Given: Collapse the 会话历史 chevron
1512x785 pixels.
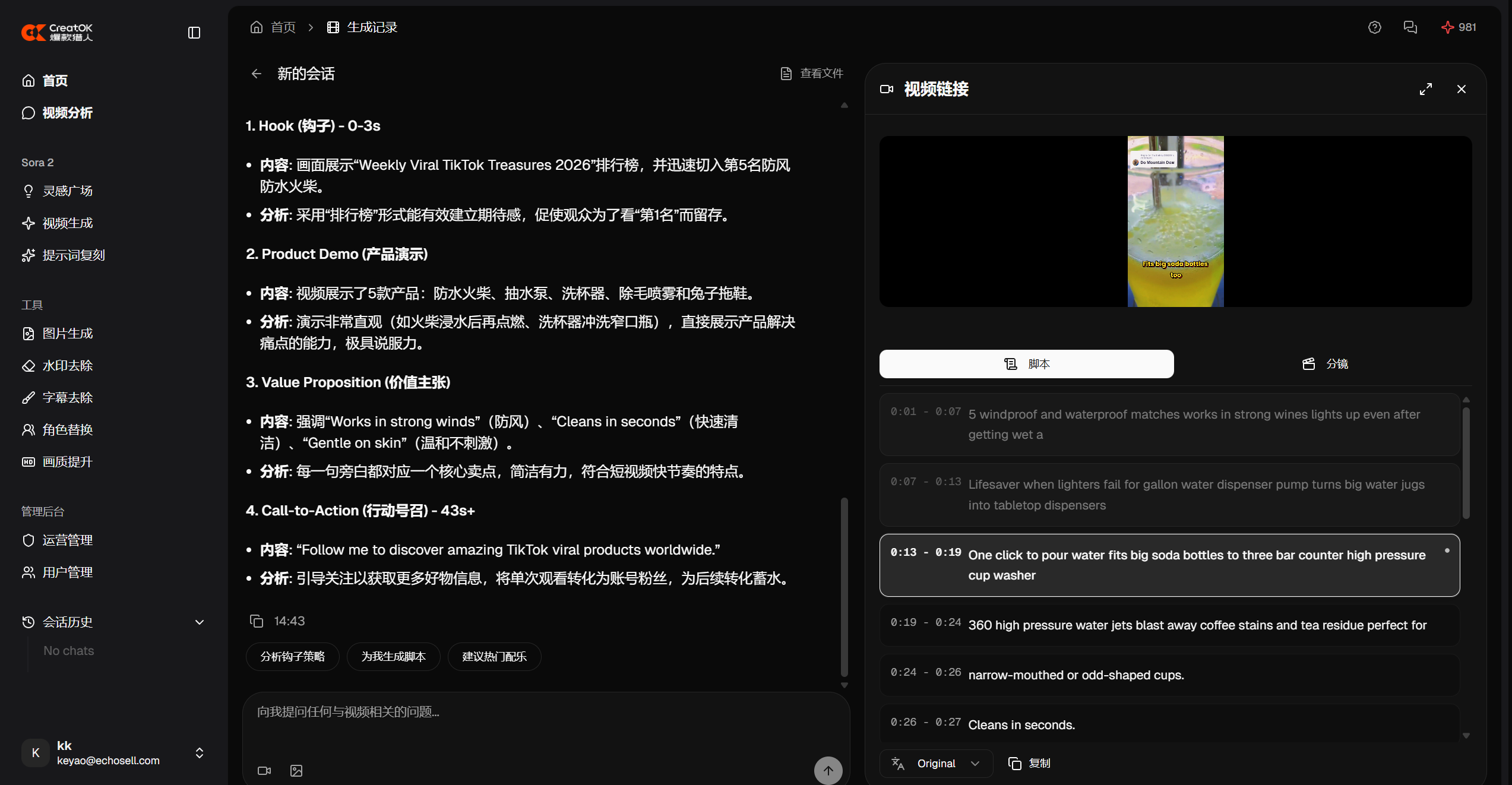Looking at the screenshot, I should point(200,622).
